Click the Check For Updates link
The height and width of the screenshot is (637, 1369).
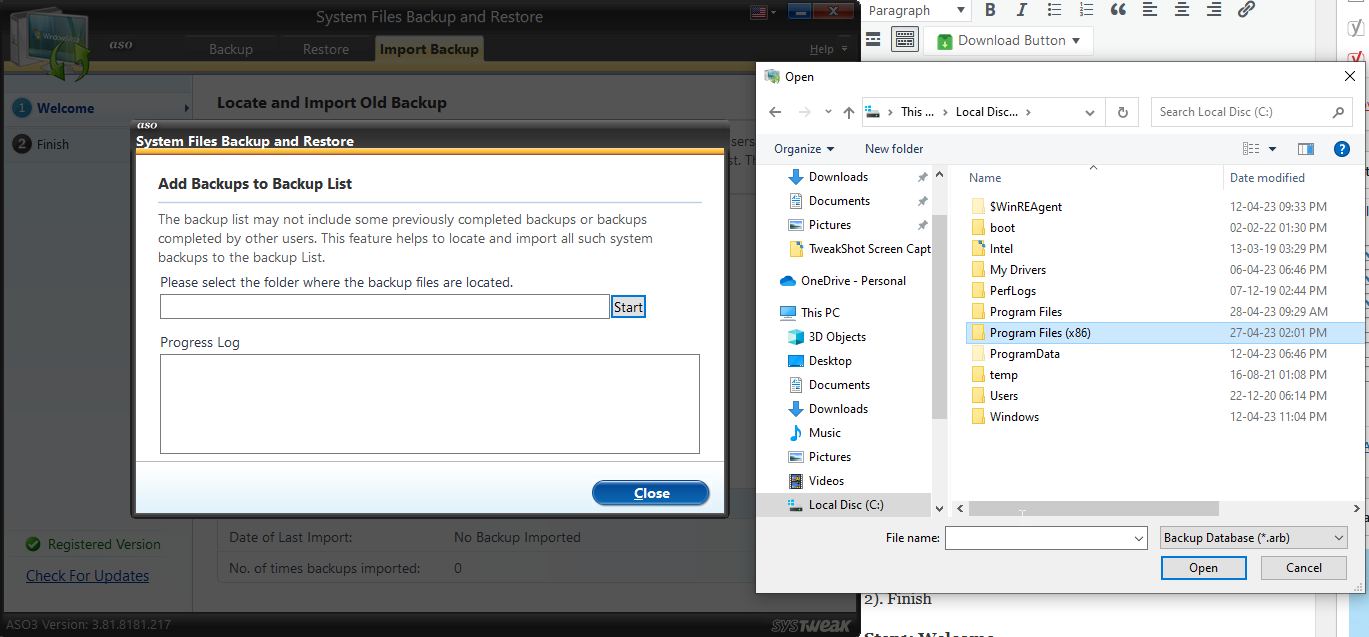87,576
